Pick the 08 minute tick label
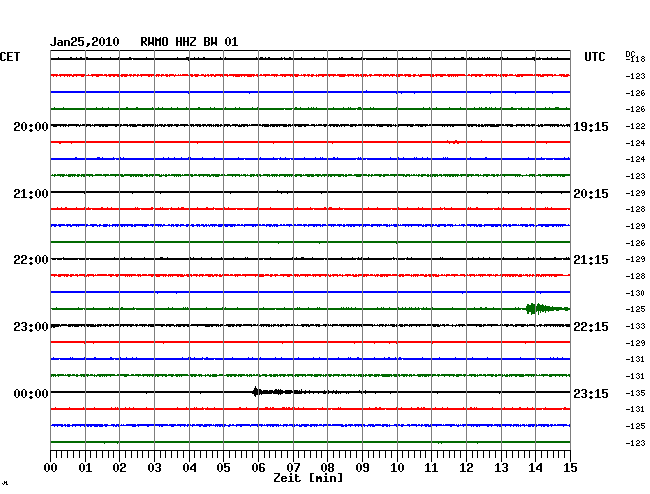650x494 pixels. [x=327, y=467]
